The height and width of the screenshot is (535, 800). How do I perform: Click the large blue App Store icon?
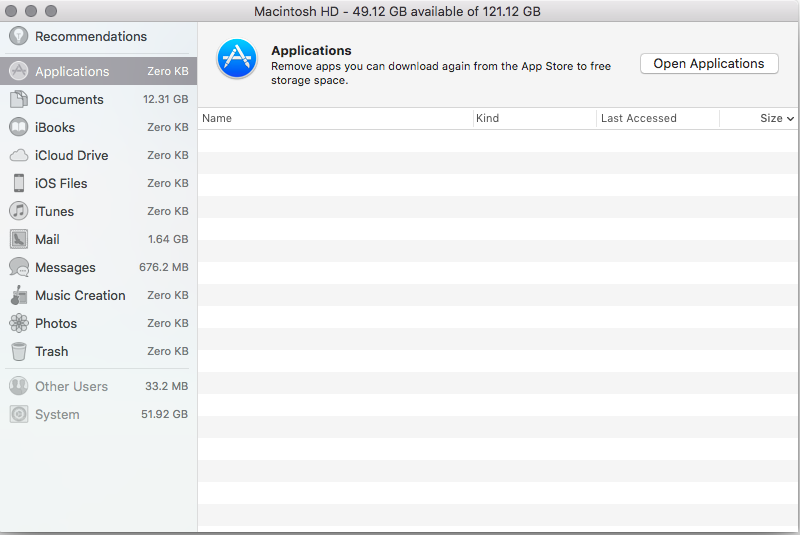coord(237,59)
